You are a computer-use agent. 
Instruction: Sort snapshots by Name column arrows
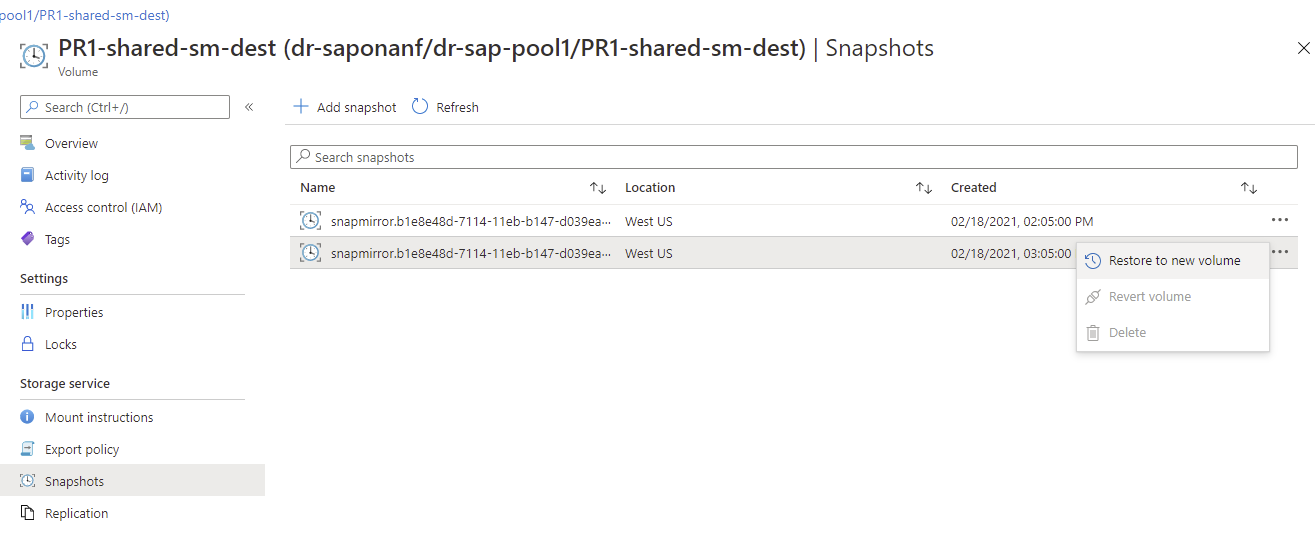[x=598, y=188]
